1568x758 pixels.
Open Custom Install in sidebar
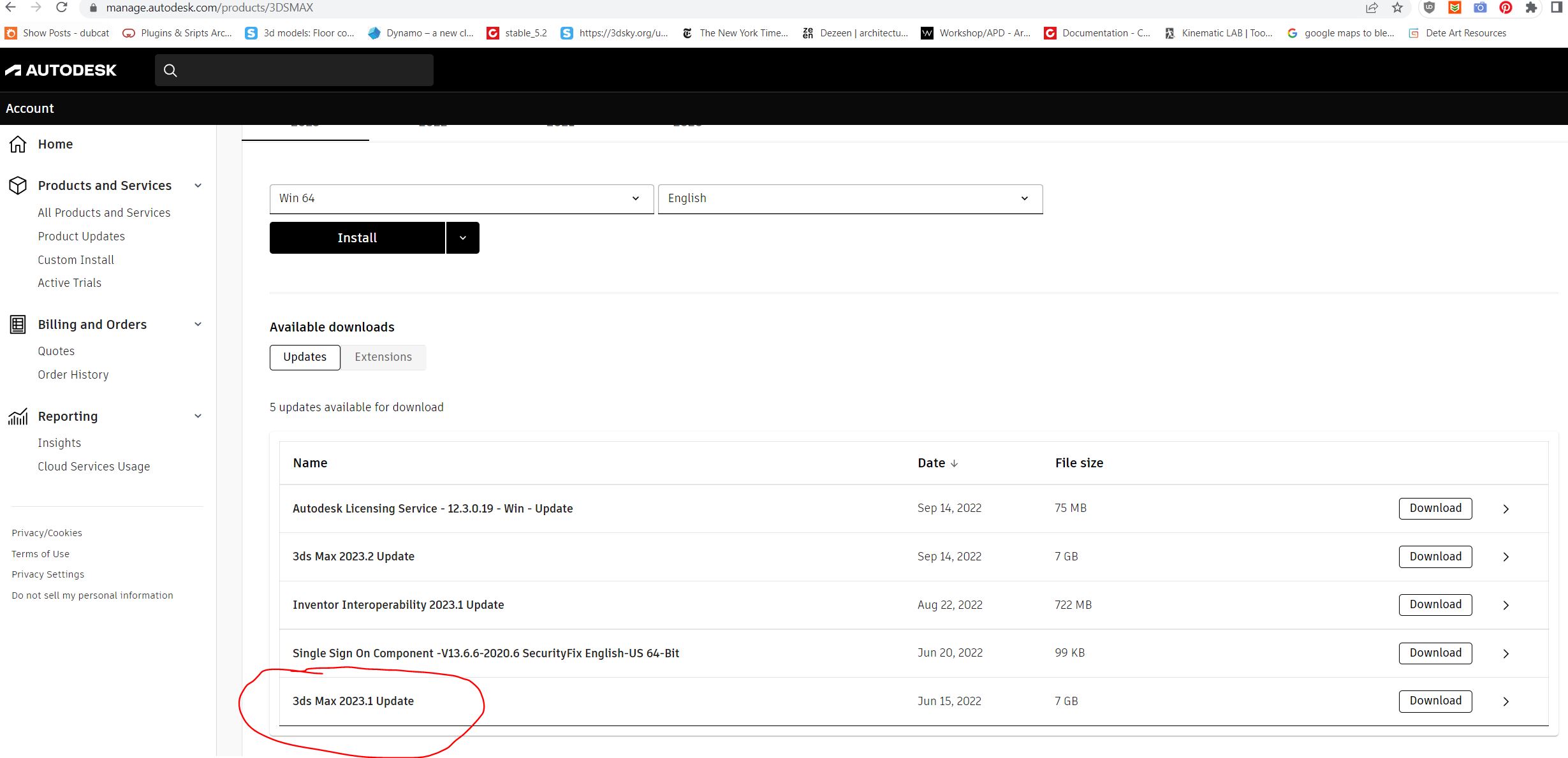[x=76, y=260]
